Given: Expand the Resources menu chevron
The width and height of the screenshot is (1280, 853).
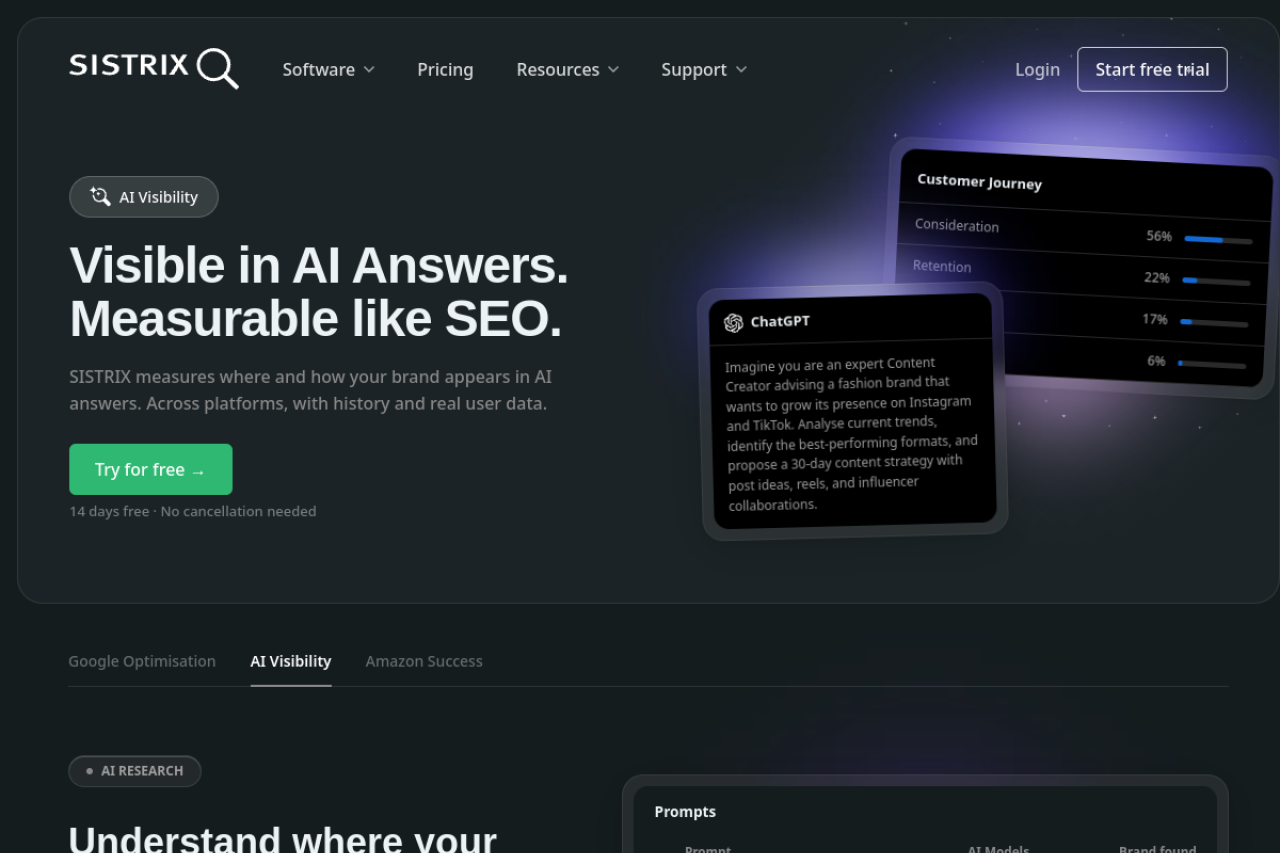Looking at the screenshot, I should point(613,69).
